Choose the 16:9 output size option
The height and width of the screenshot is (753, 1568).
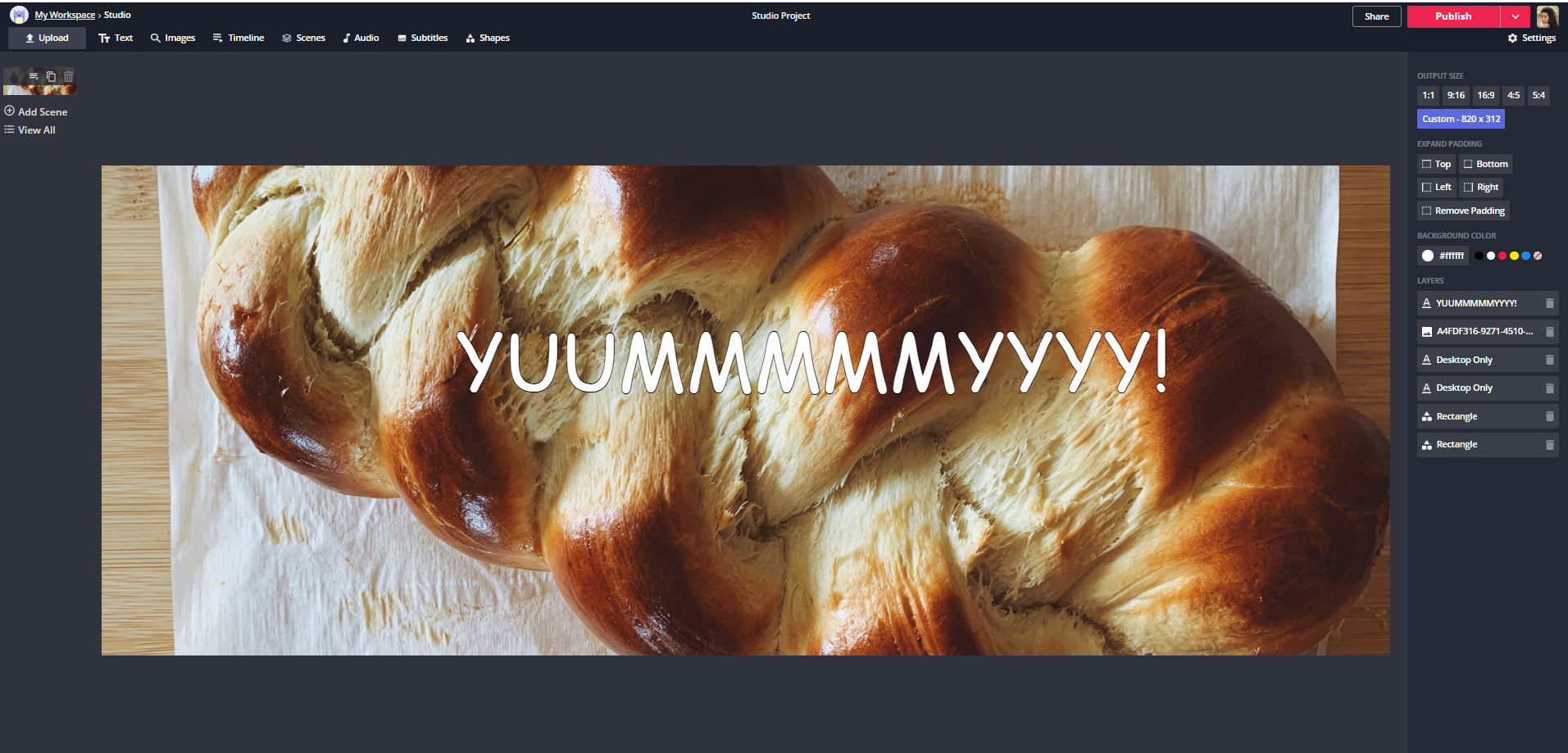coord(1485,96)
